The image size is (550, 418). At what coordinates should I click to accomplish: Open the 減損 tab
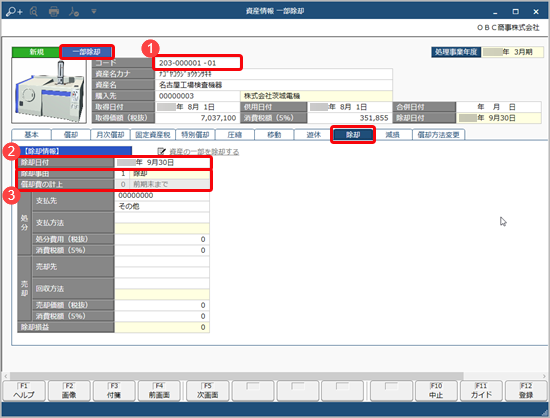click(x=392, y=135)
